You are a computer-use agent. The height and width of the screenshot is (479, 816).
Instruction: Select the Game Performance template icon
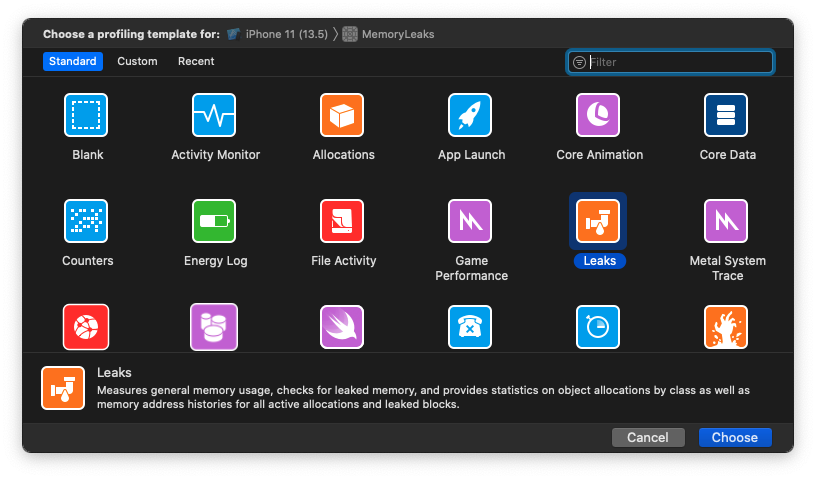pos(470,221)
